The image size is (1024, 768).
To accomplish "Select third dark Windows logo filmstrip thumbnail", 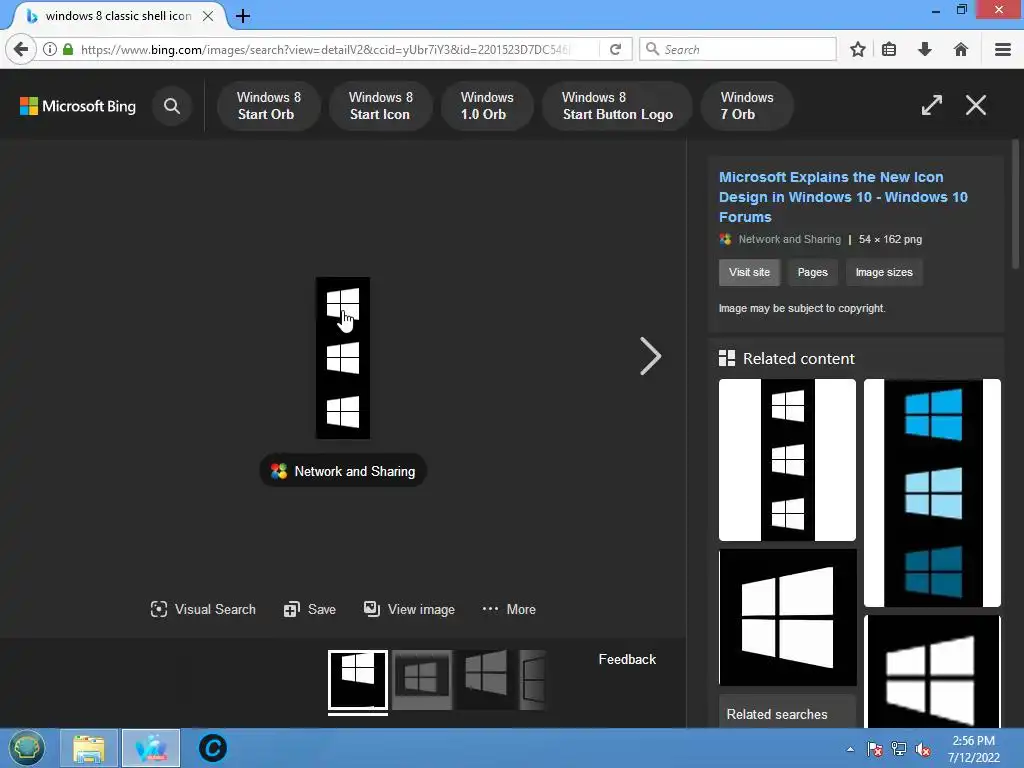I will pyautogui.click(x=485, y=680).
